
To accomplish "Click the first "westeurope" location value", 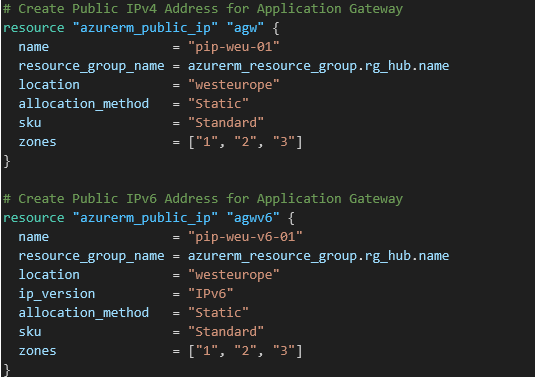I will point(234,85).
